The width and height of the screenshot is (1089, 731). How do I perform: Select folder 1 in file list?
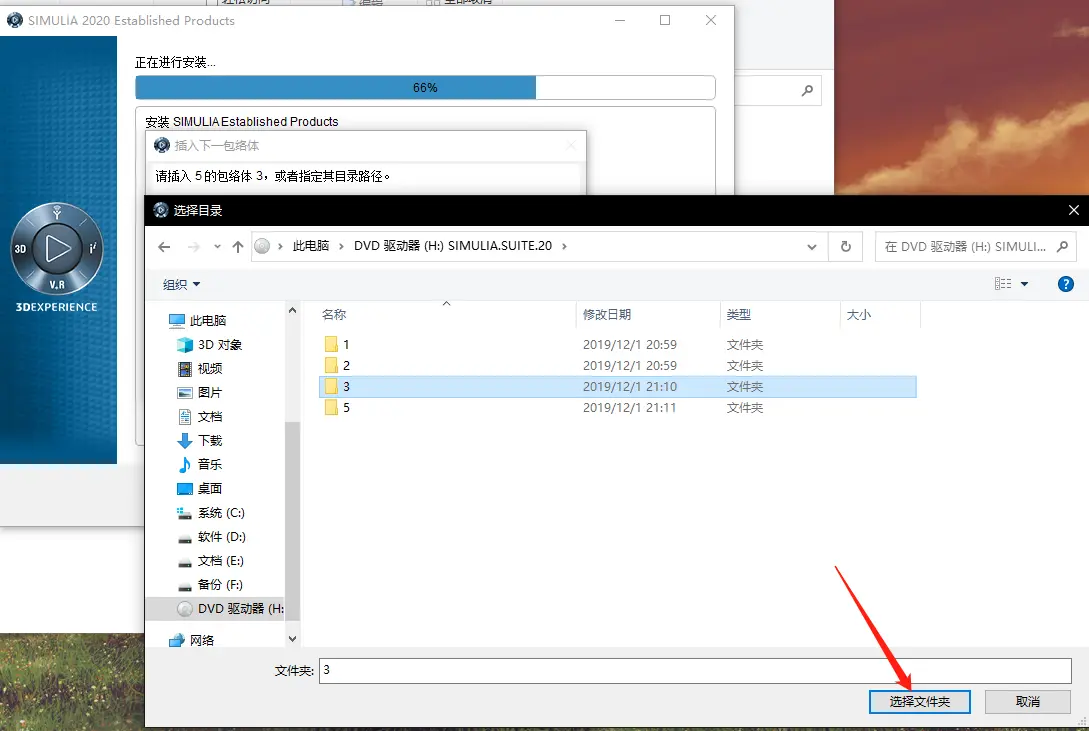click(x=617, y=345)
